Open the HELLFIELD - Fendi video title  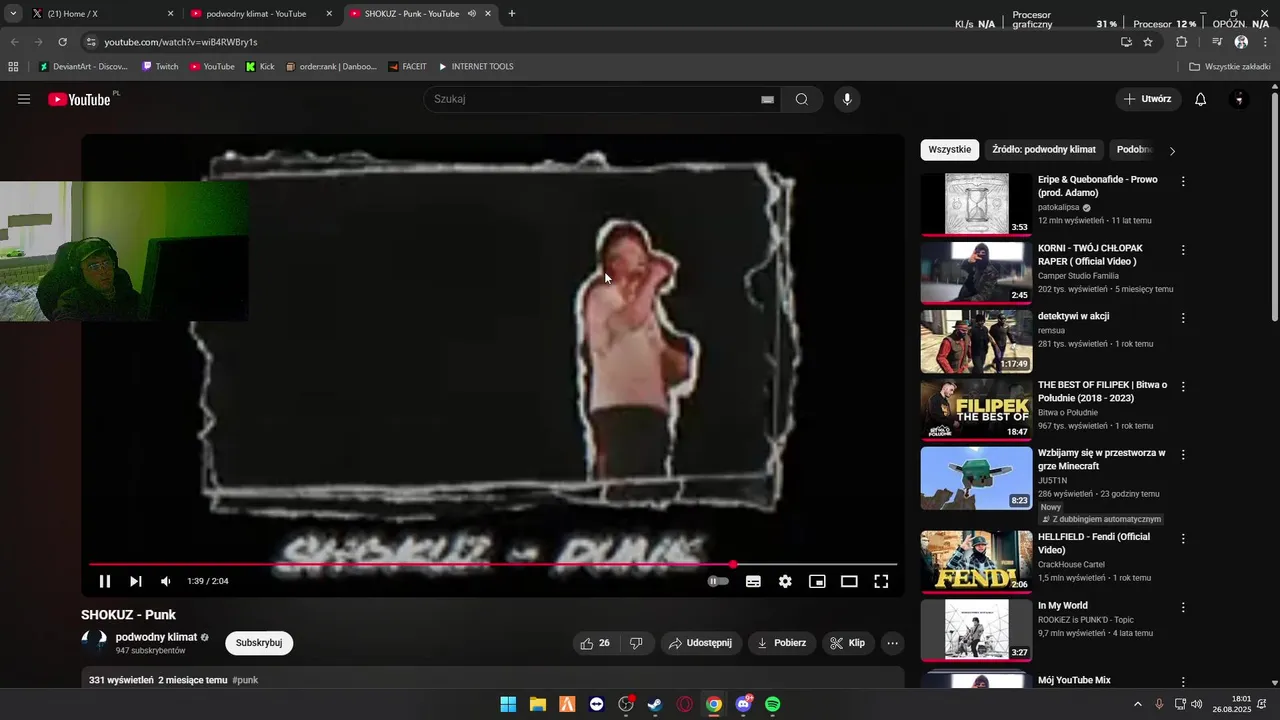point(1094,543)
